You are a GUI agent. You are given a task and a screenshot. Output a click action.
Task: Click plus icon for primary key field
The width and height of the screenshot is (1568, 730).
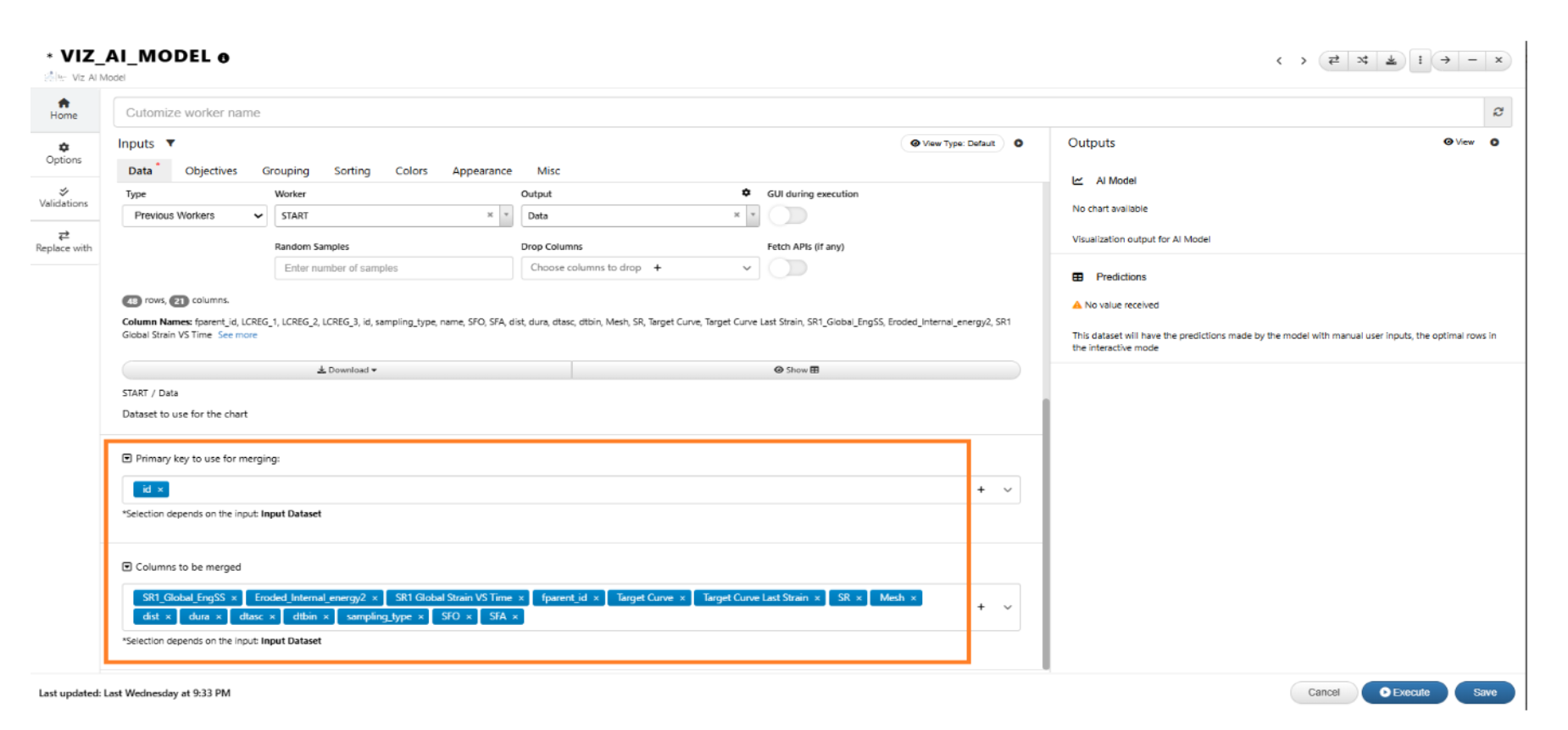(981, 489)
